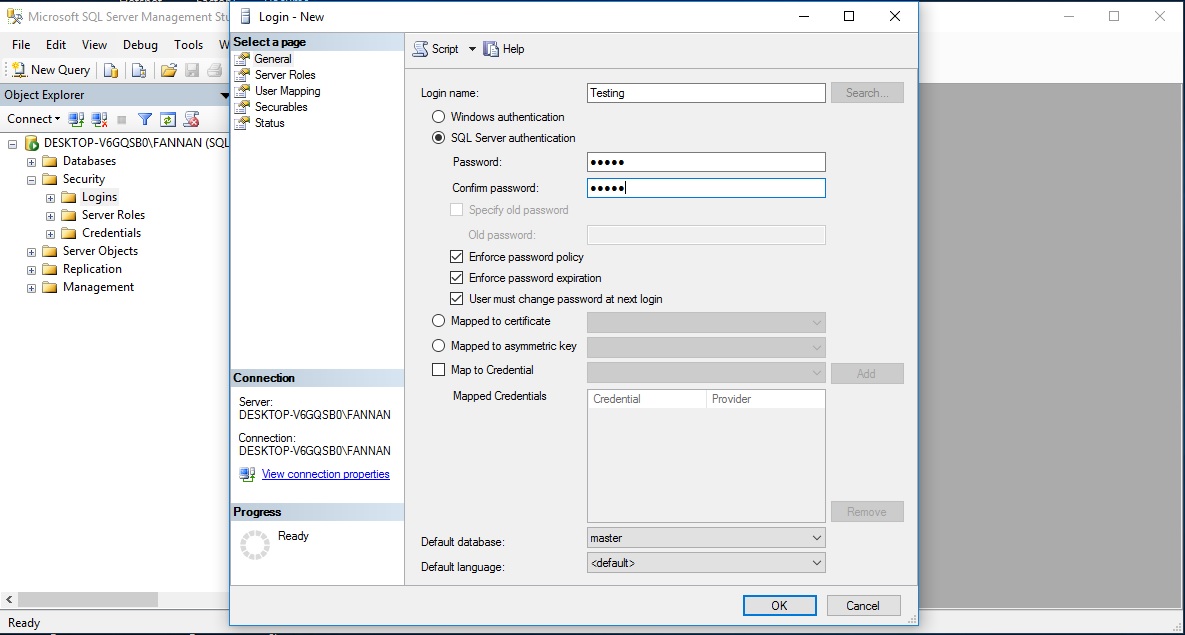
Task: Click the Script icon in the dialog toolbar
Action: pos(421,49)
